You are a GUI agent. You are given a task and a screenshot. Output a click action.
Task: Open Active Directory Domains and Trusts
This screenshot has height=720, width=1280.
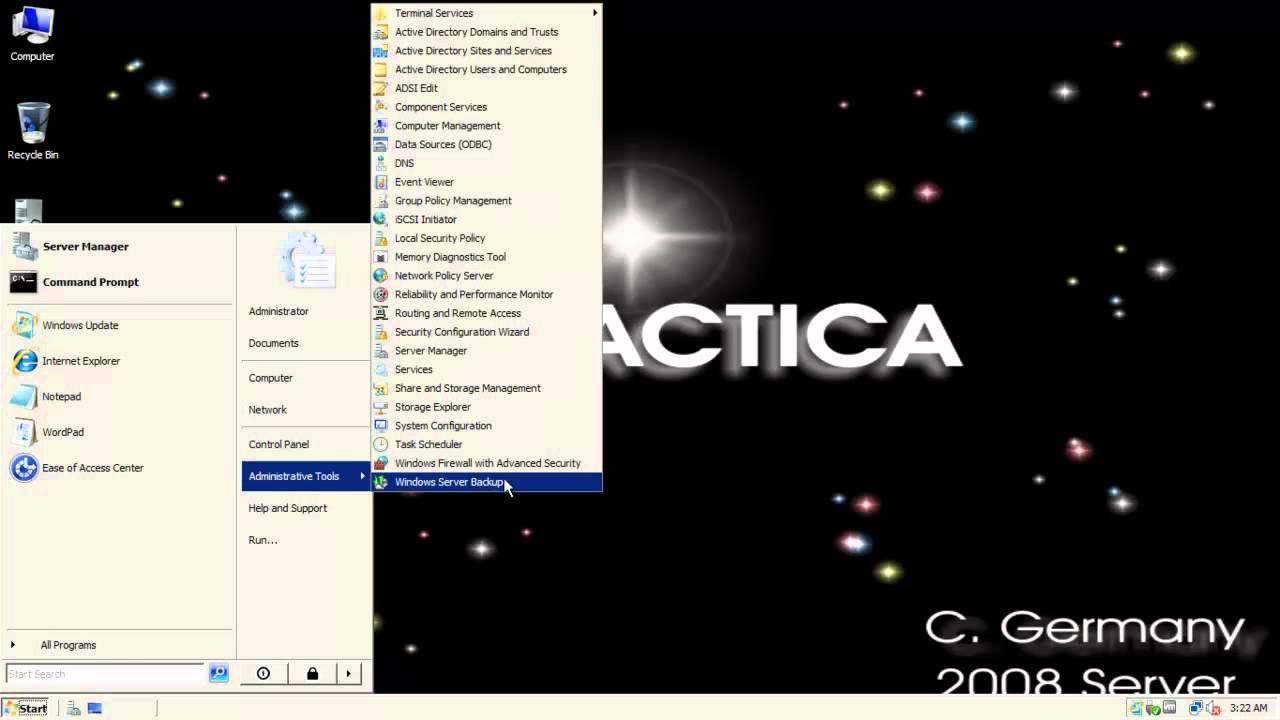click(x=487, y=32)
